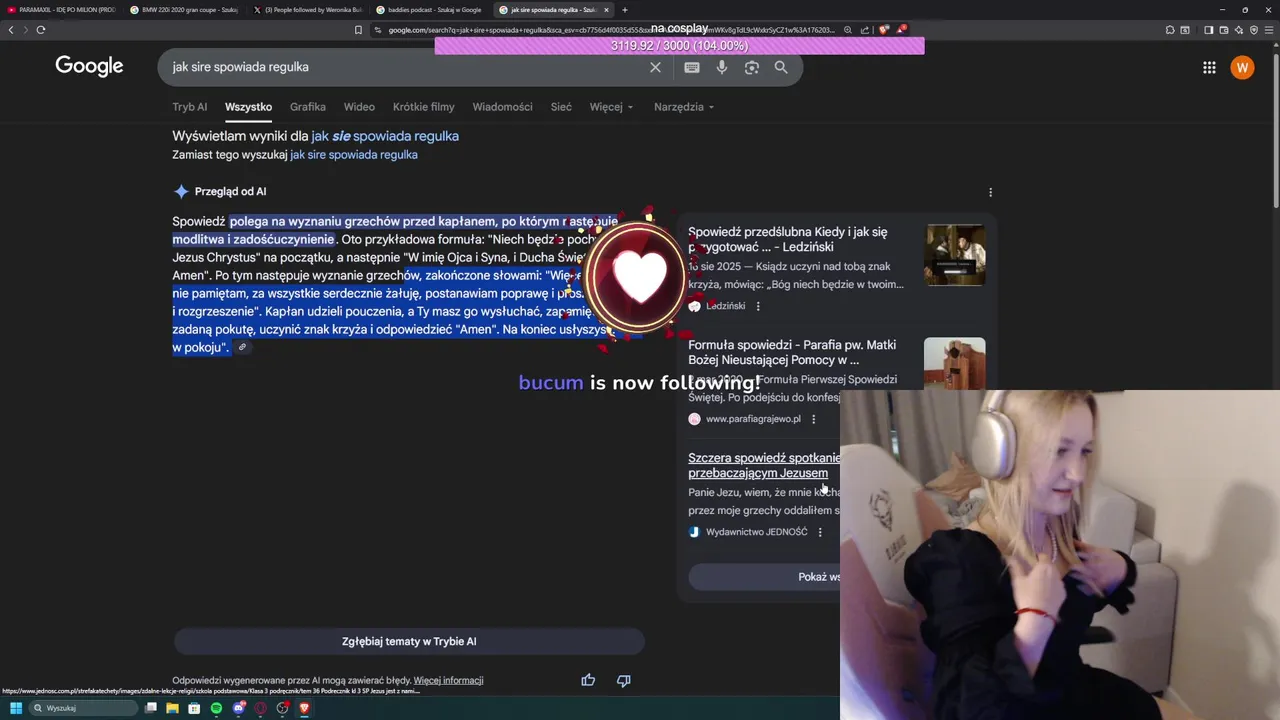The image size is (1280, 720).
Task: Open the Brave Wallet icon
Action: click(1223, 30)
